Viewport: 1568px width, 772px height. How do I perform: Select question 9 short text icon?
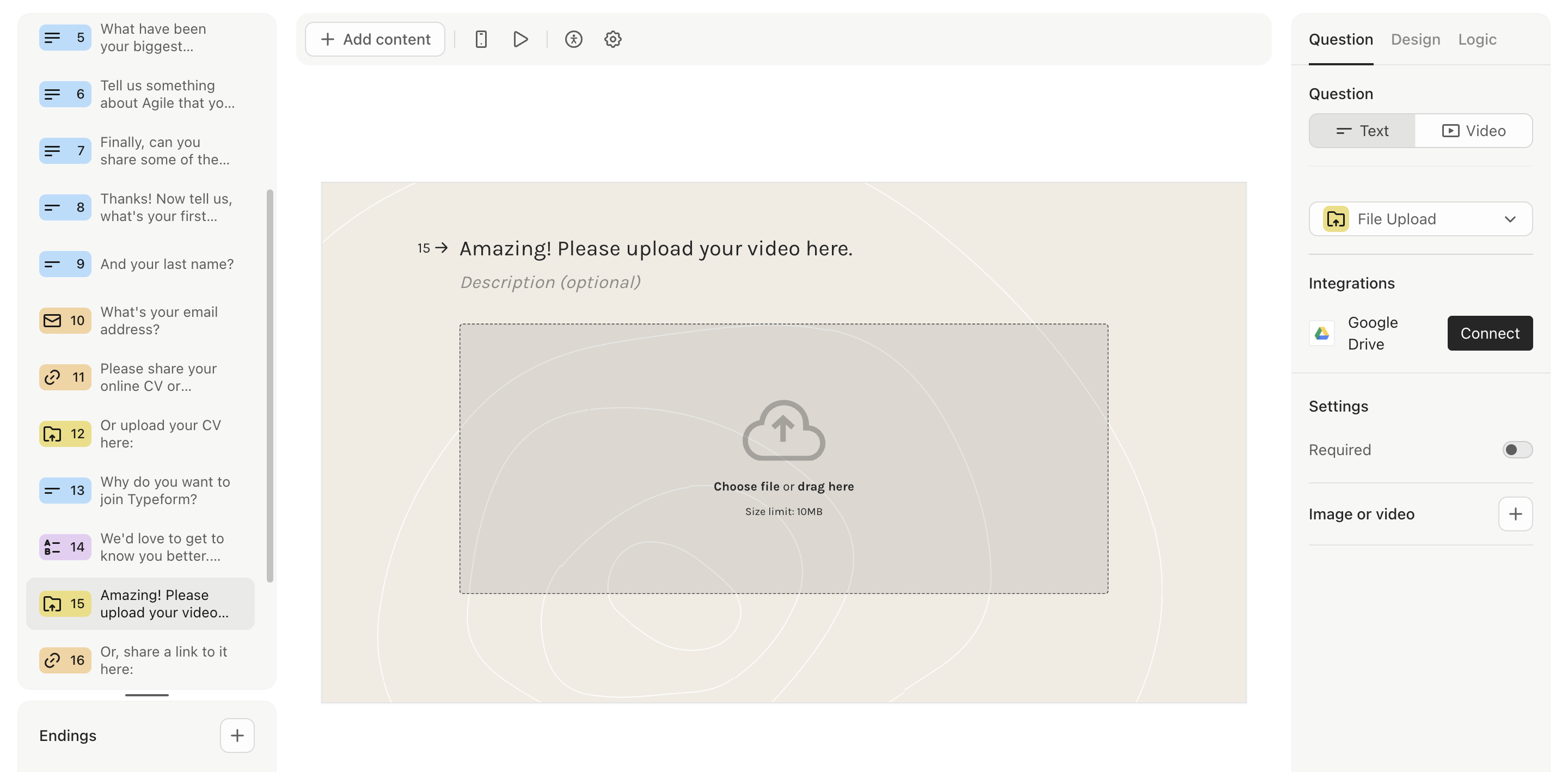(52, 264)
